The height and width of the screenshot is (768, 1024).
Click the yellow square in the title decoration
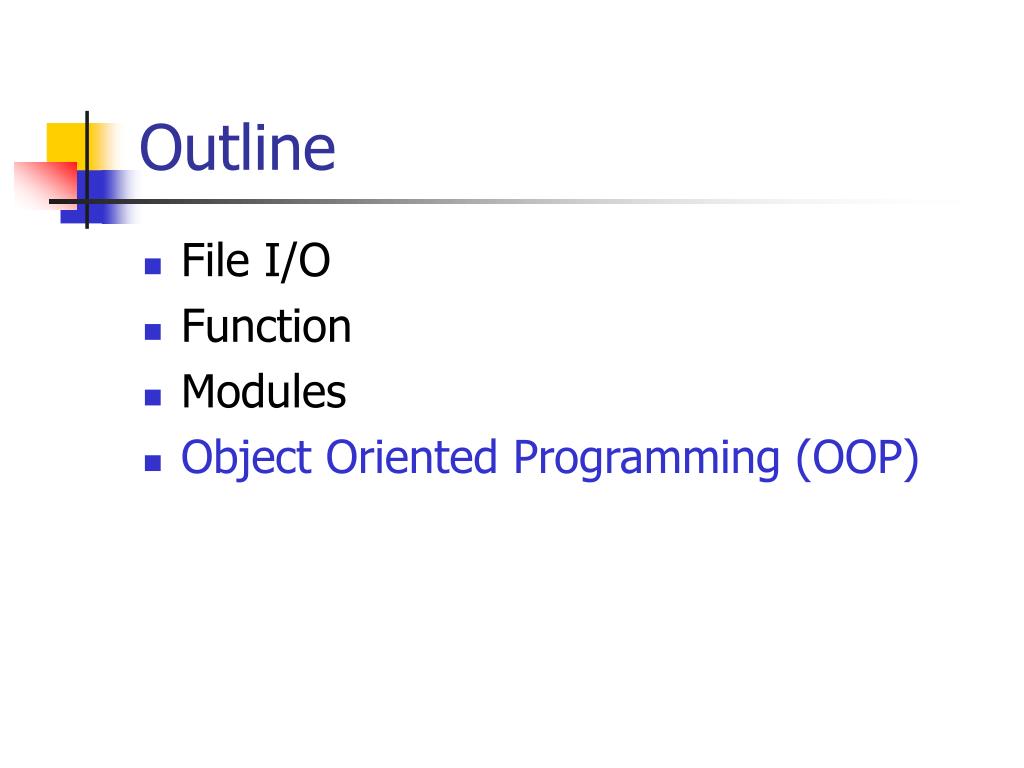[x=67, y=146]
